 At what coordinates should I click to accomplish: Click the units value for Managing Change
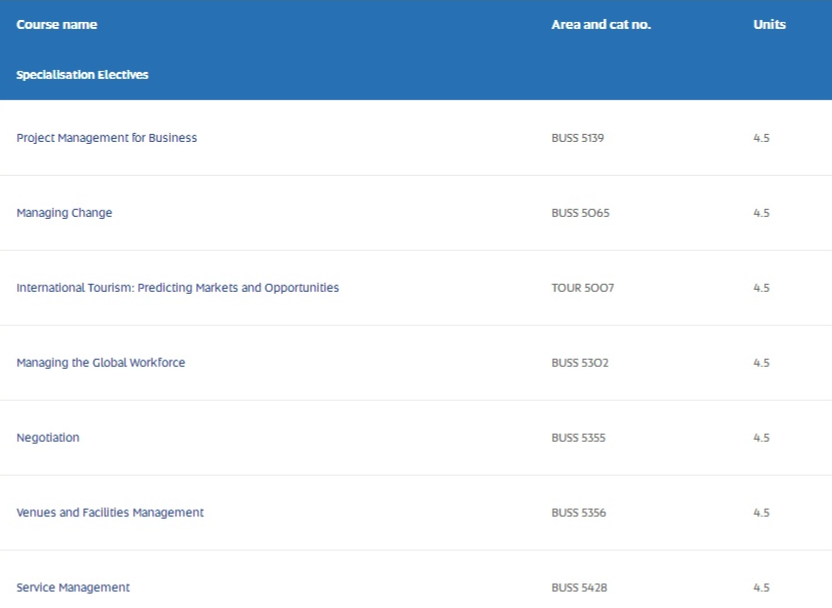coord(761,213)
